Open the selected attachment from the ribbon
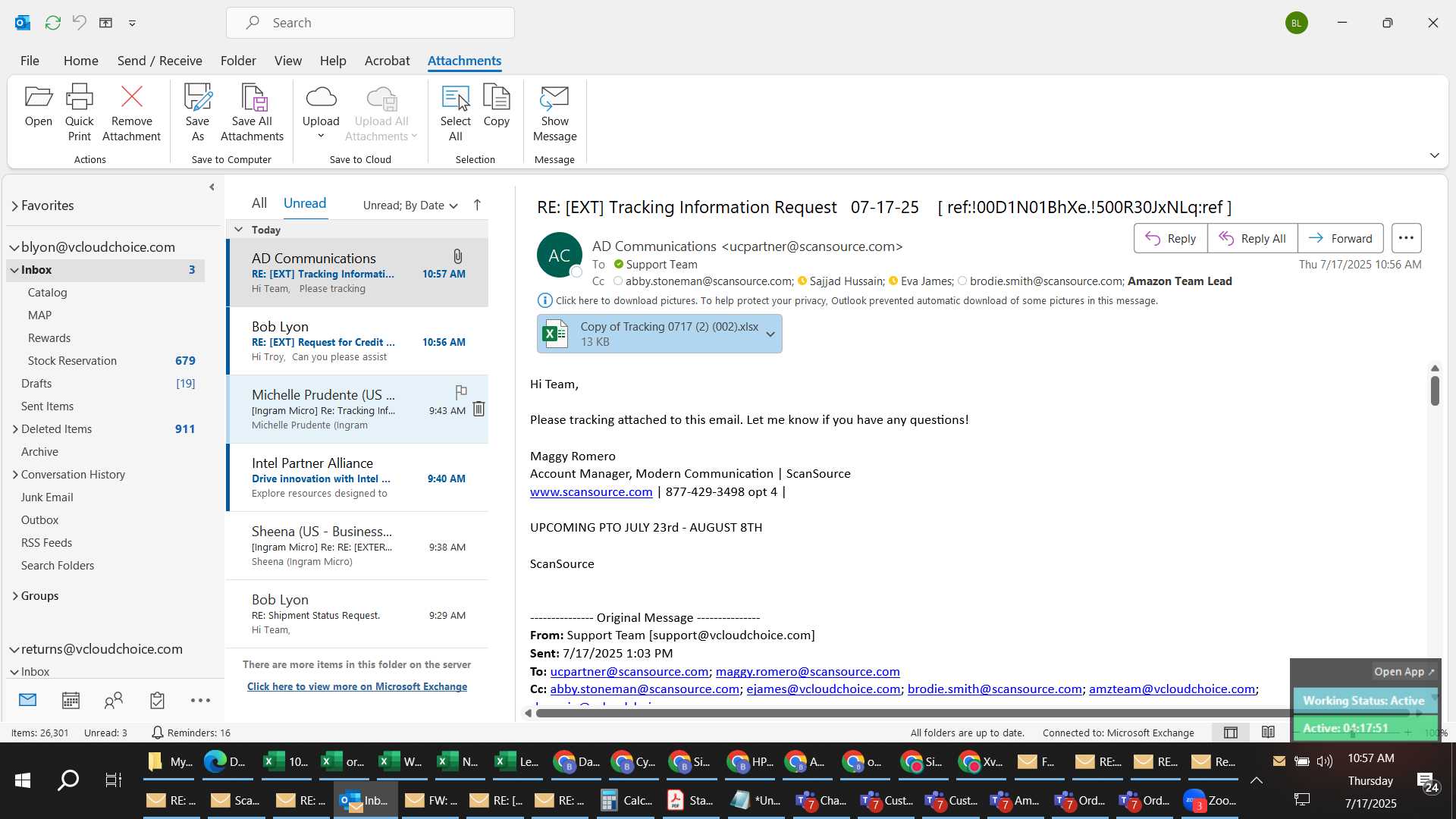 pos(38,106)
